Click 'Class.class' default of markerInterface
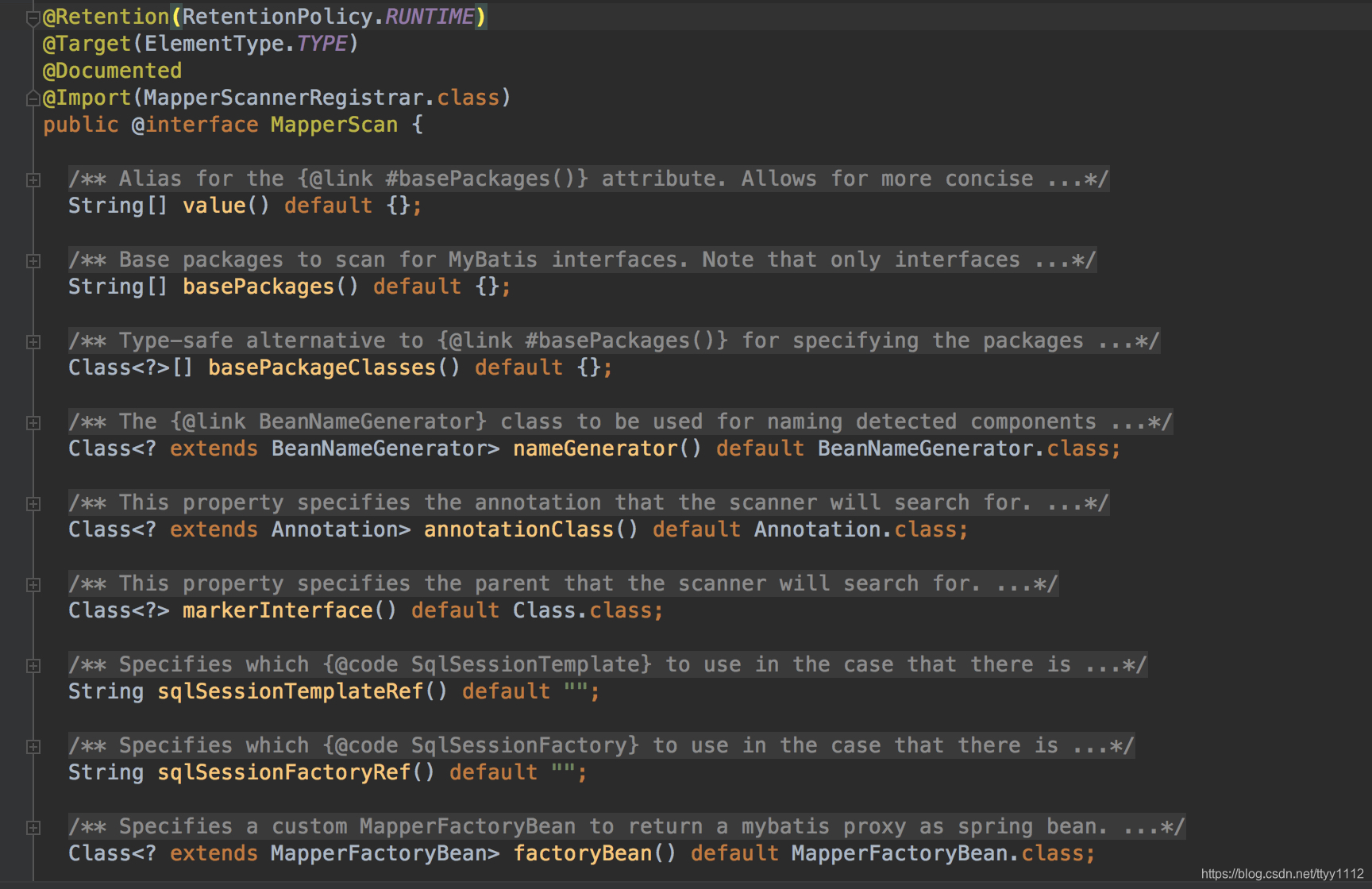 point(582,610)
